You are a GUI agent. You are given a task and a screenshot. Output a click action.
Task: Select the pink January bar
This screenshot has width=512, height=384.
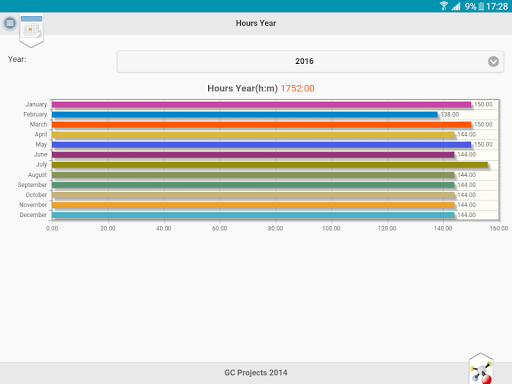tap(262, 105)
